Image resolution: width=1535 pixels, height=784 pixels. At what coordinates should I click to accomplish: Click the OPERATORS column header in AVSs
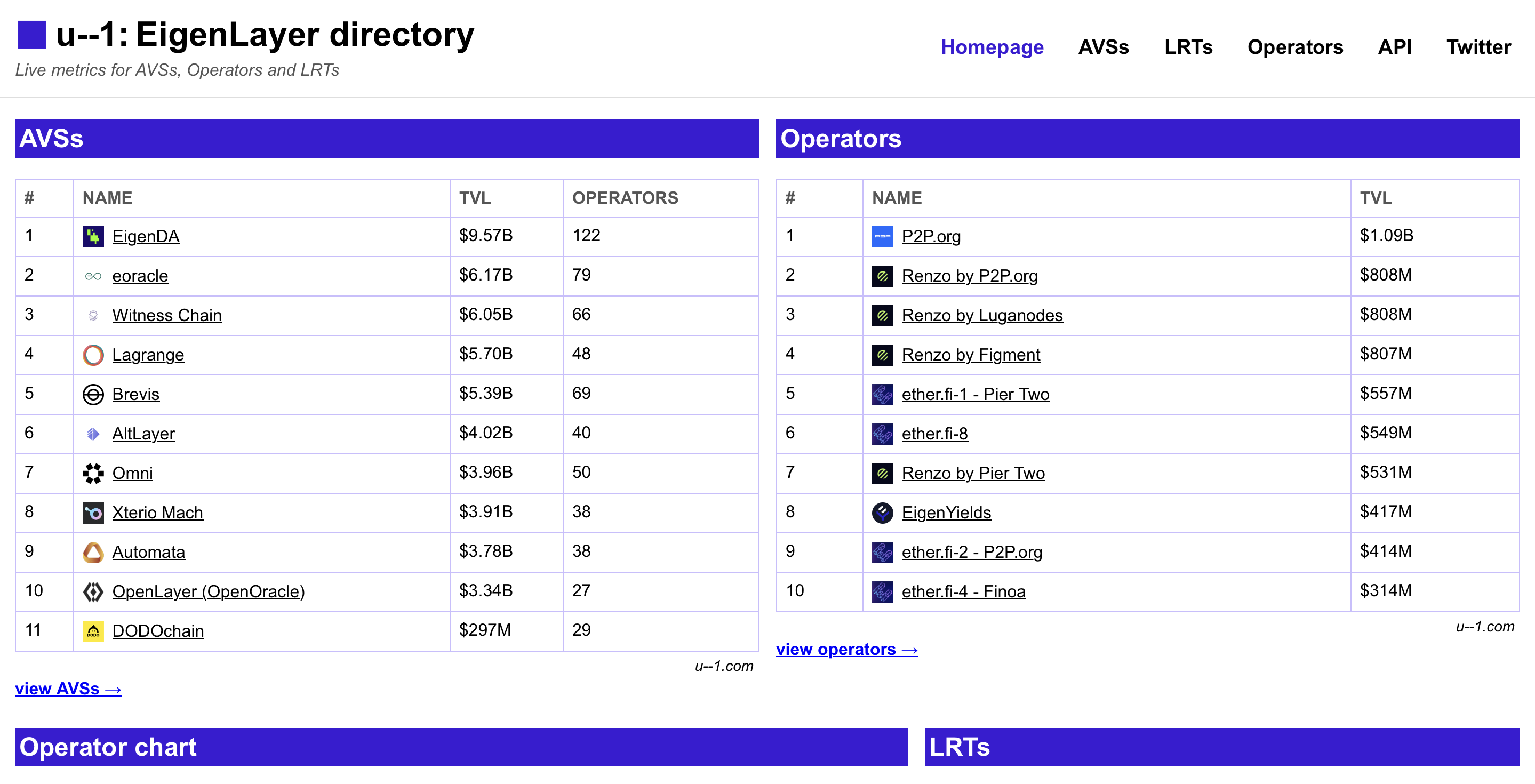(x=625, y=198)
